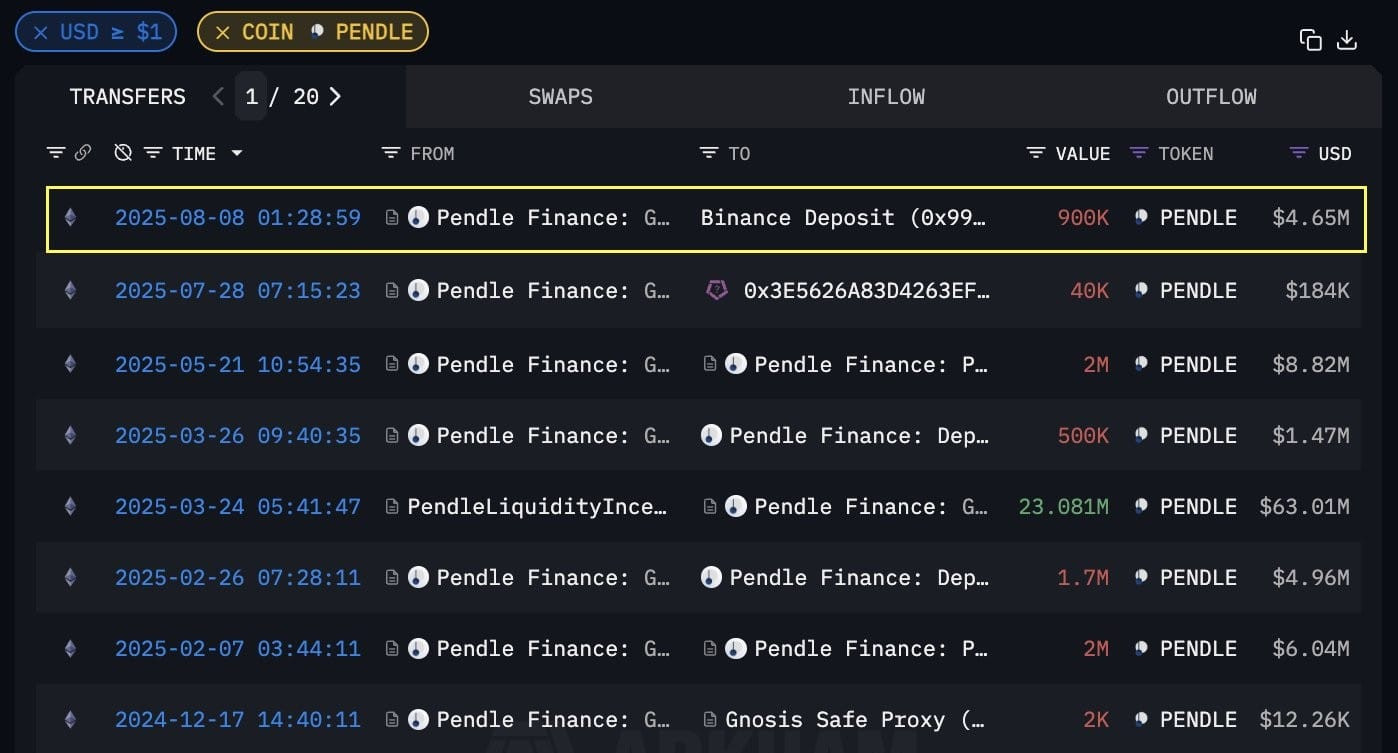Click the link icon in header row
This screenshot has height=753, width=1398.
click(x=83, y=153)
